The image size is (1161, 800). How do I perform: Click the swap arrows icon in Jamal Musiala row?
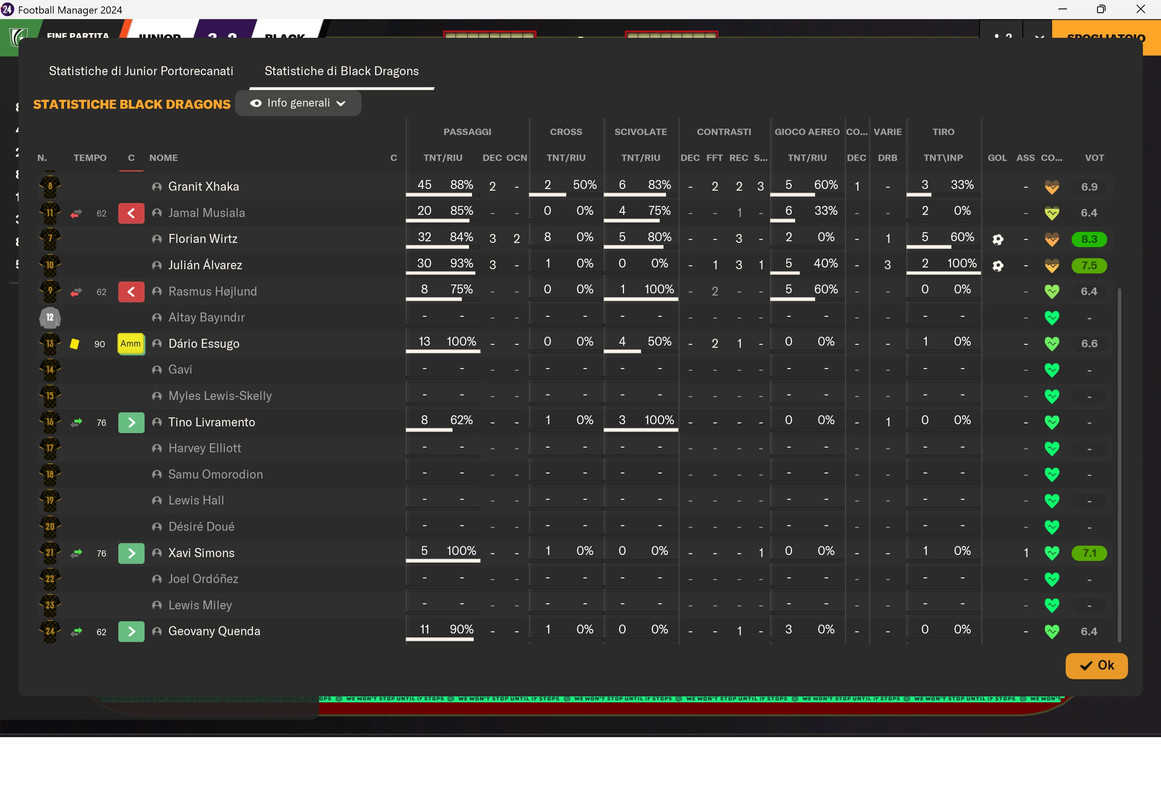[76, 213]
